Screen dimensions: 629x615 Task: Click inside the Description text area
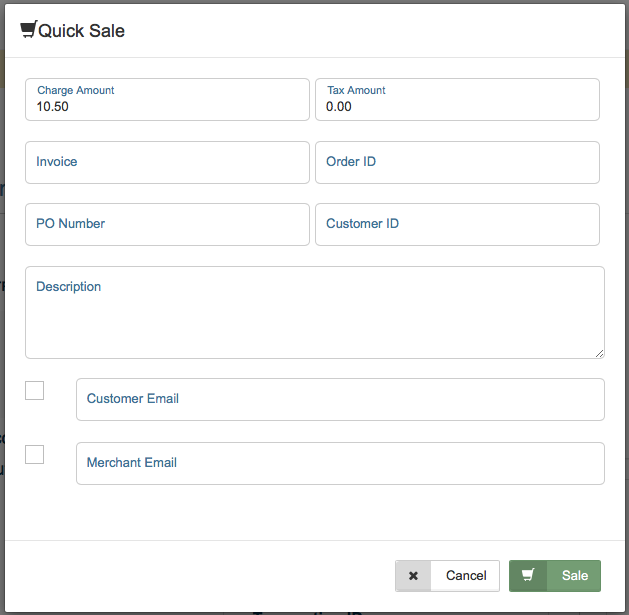coord(314,320)
